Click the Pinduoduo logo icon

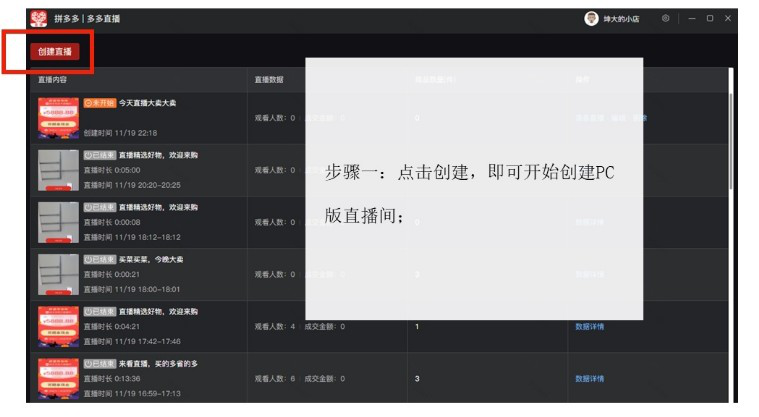[39, 18]
